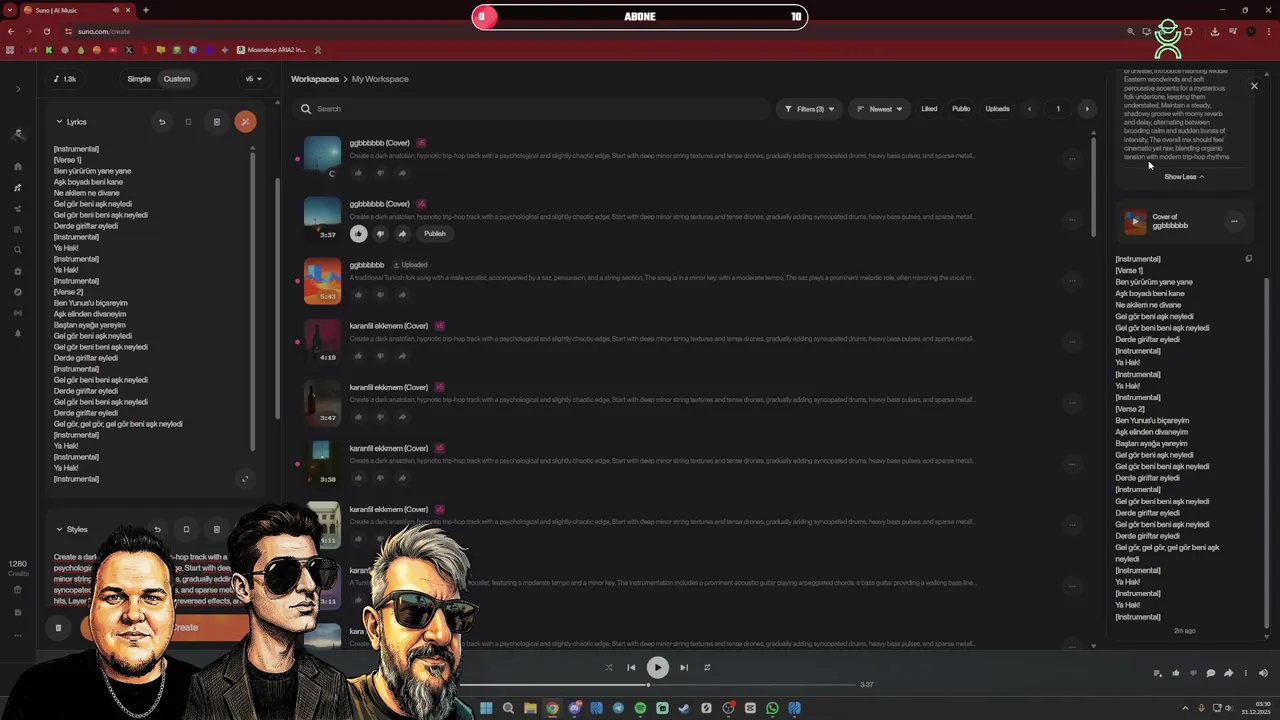The width and height of the screenshot is (1280, 720).
Task: Toggle repeat in the player bar
Action: 707,668
